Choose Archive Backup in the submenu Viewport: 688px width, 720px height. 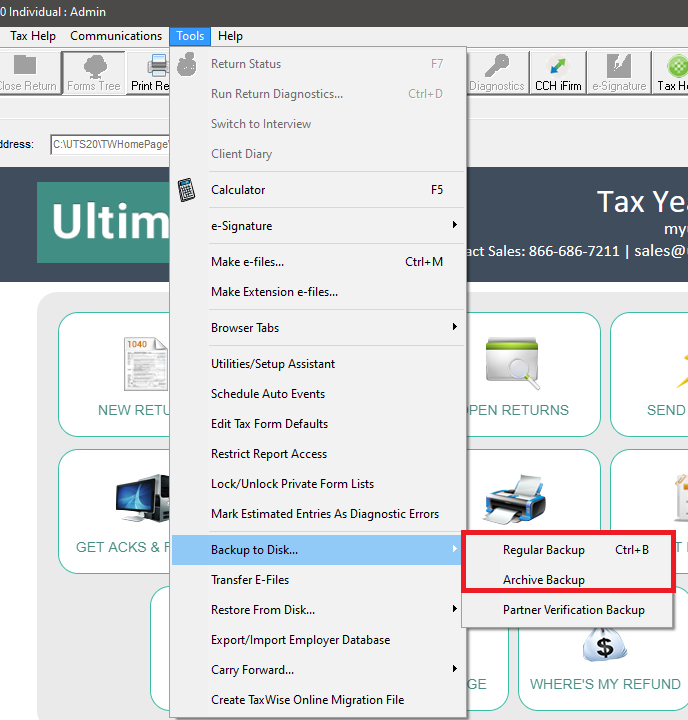click(x=568, y=579)
